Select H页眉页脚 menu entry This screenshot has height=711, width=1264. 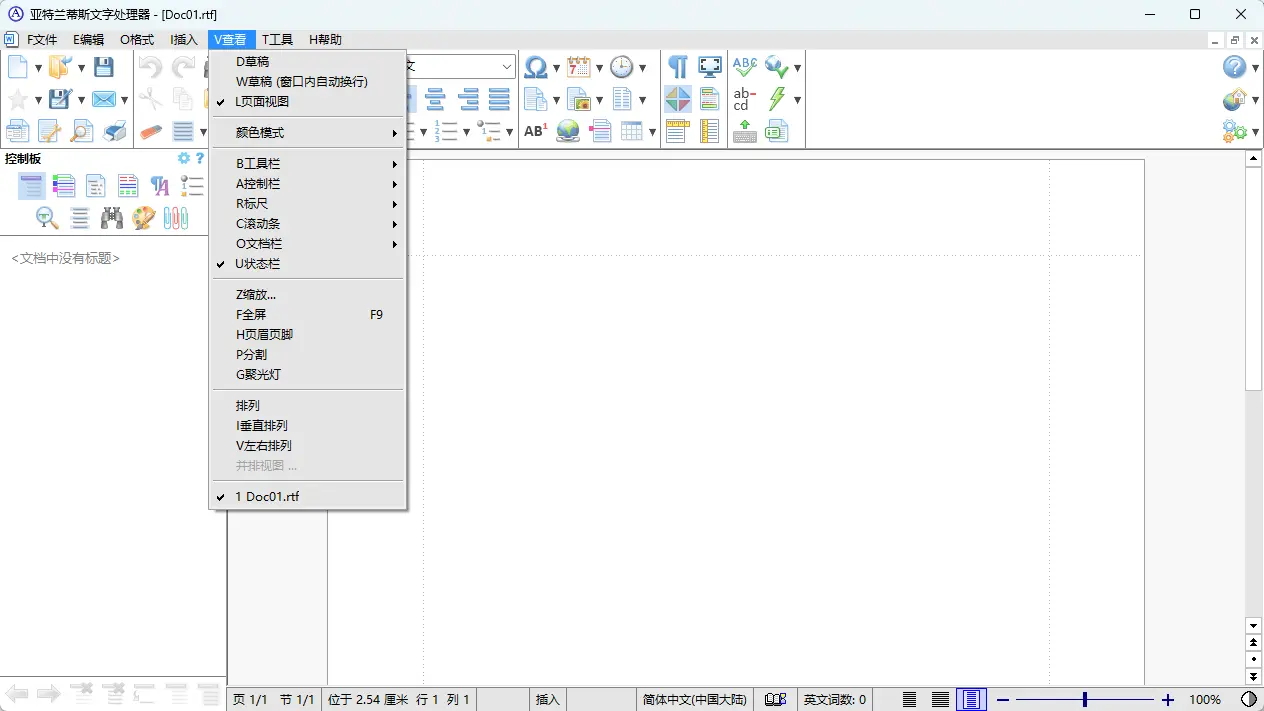[x=307, y=335]
